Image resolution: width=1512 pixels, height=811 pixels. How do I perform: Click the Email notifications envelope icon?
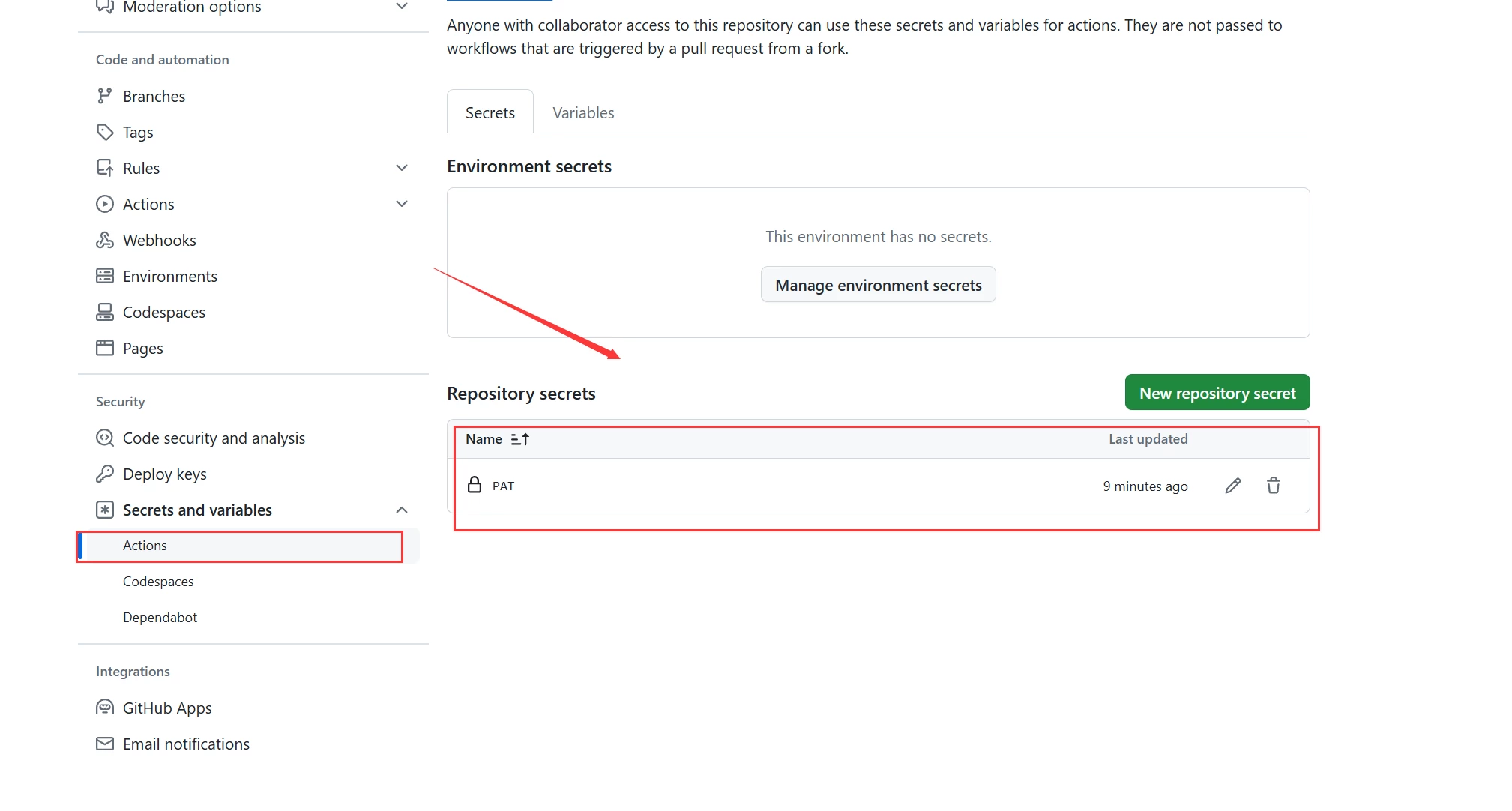coord(105,744)
